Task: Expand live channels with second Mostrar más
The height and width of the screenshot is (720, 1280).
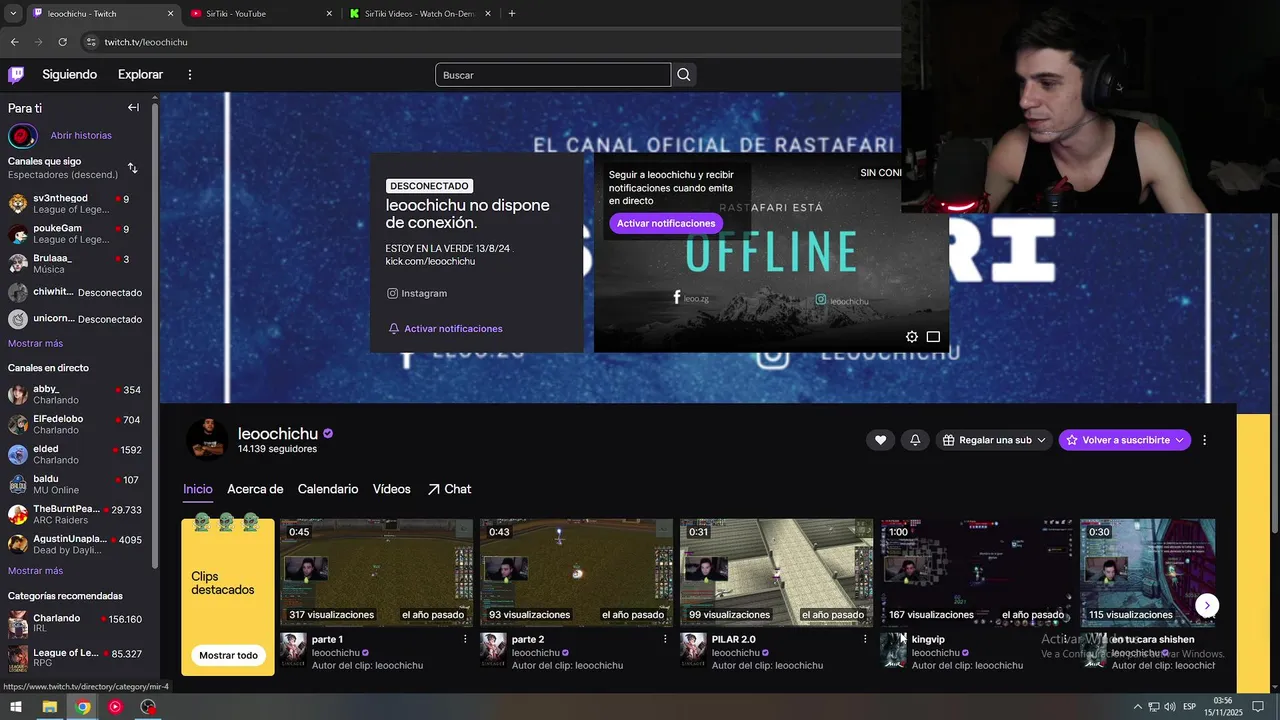Action: click(35, 571)
